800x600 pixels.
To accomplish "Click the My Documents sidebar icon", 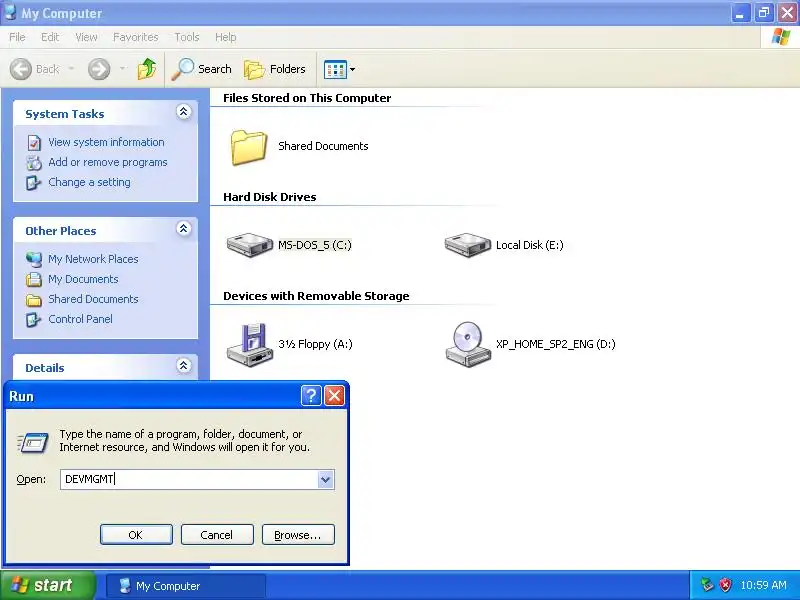I will [34, 279].
